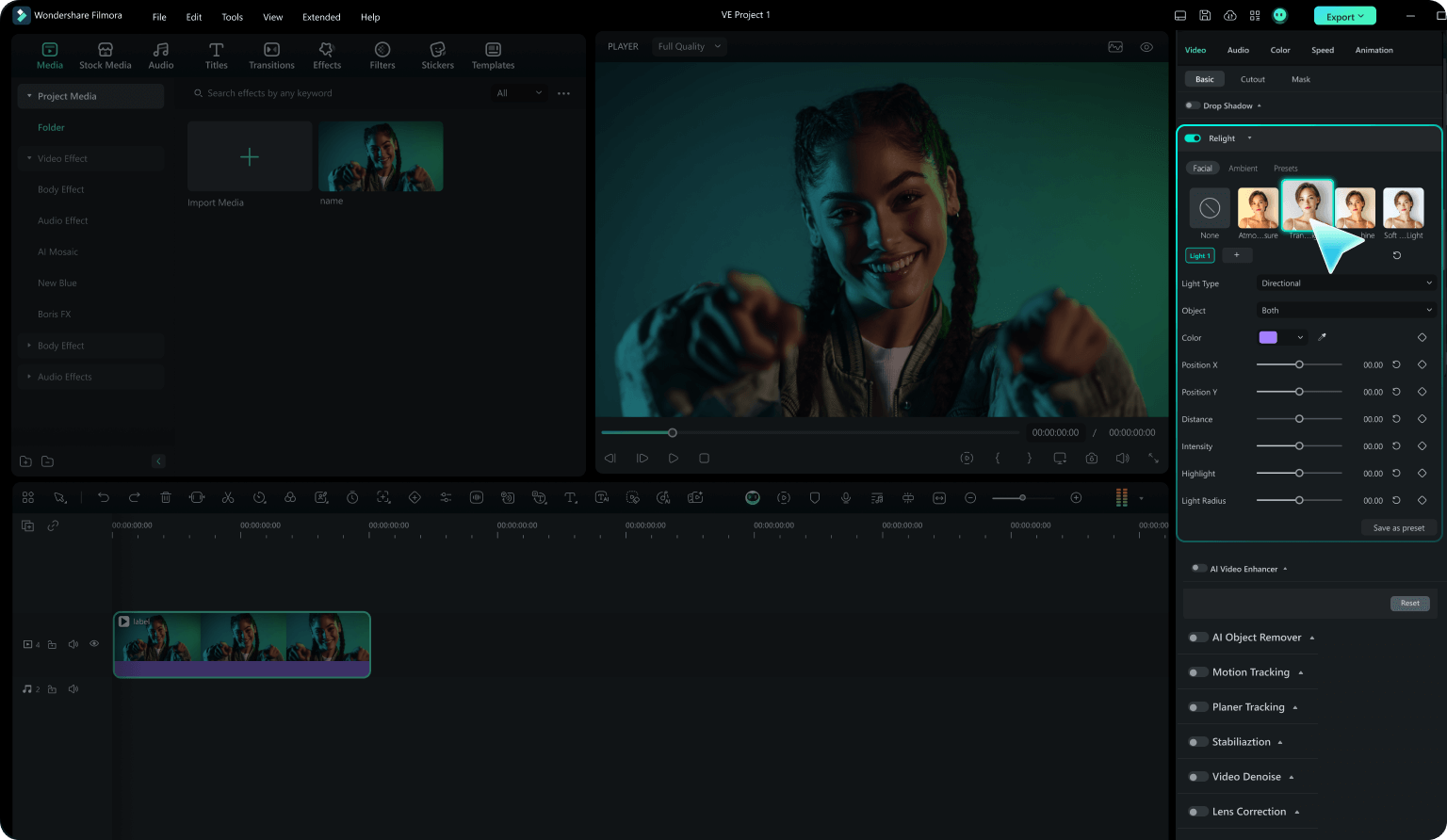1447x840 pixels.
Task: Stop playback in the player
Action: point(704,458)
